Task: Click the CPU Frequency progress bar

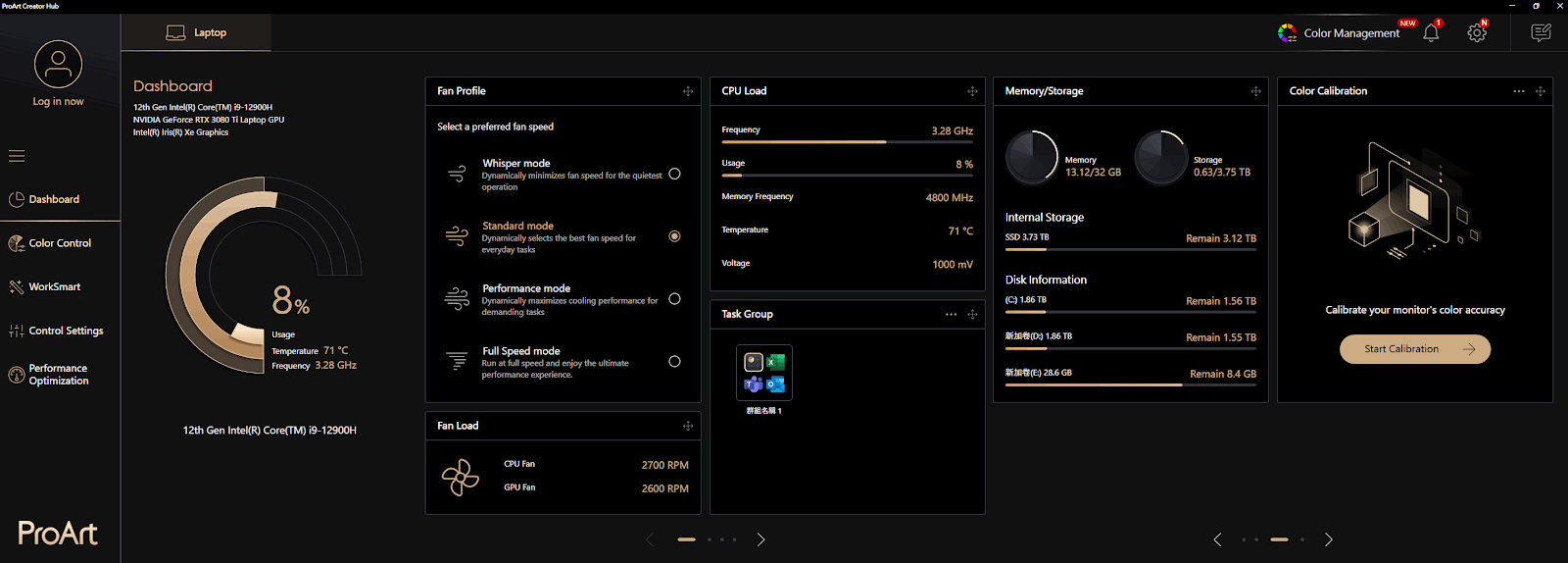Action: click(848, 142)
